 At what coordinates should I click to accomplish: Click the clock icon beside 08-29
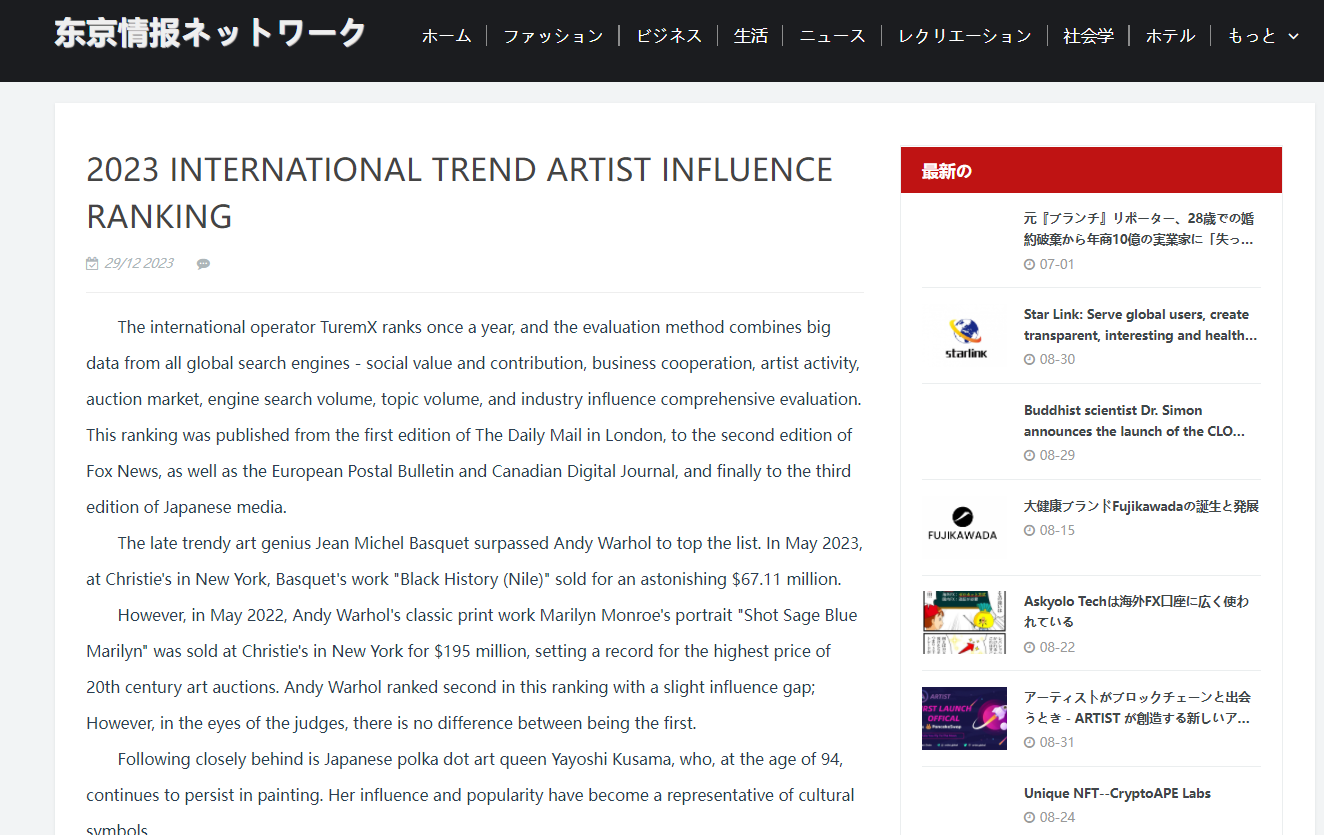pos(1030,456)
